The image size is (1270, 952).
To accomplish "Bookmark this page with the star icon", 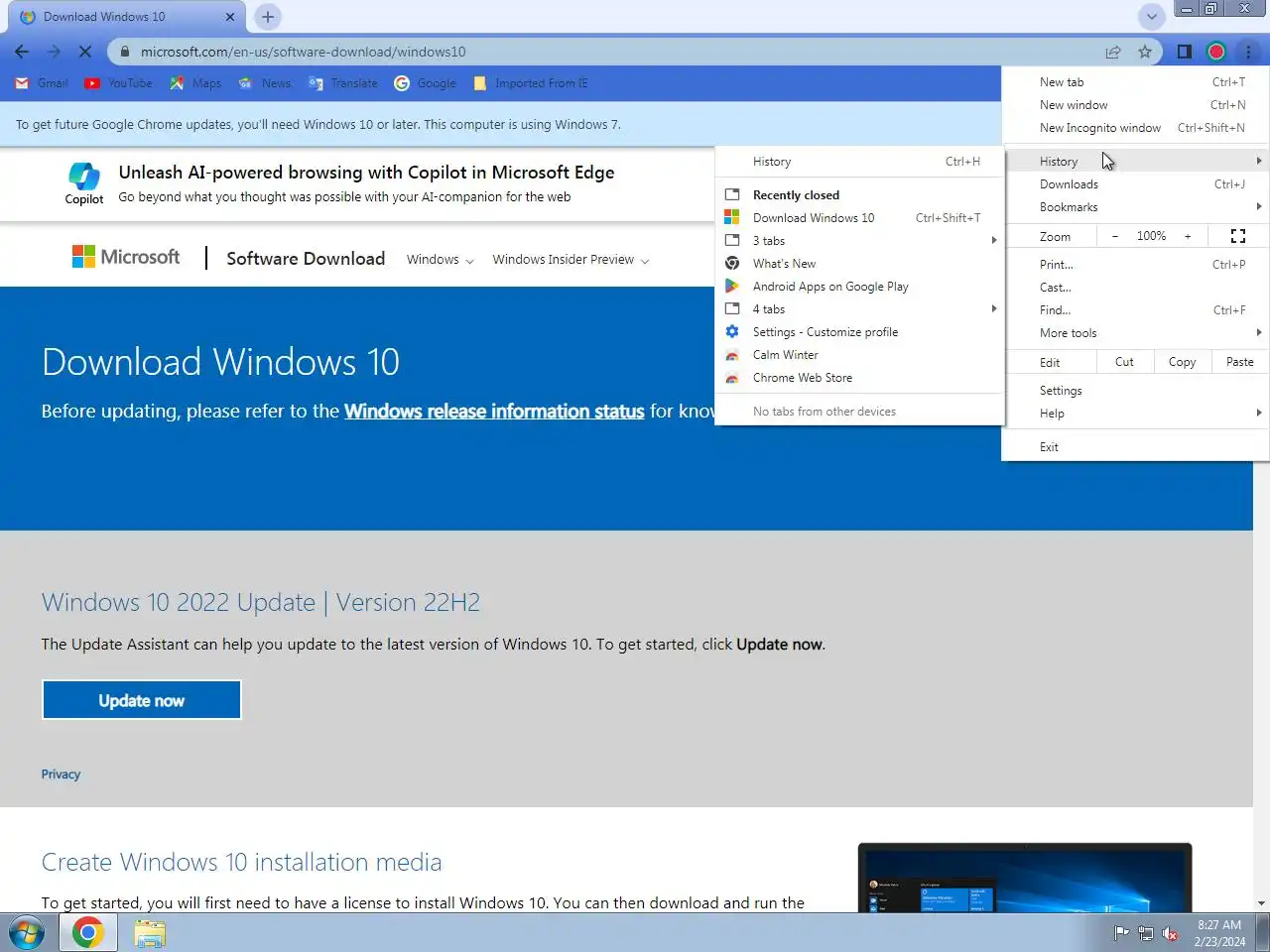I will click(1145, 52).
